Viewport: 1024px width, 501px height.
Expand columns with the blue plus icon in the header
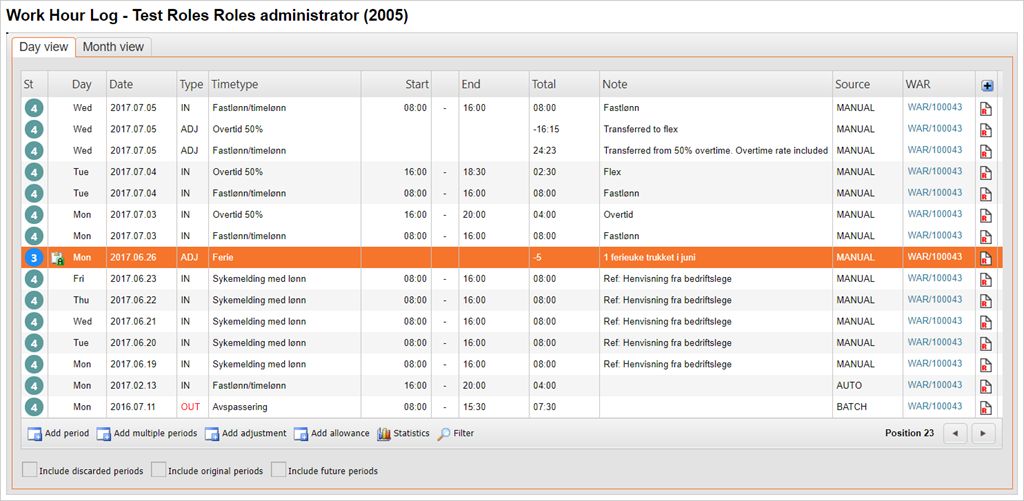(x=988, y=85)
